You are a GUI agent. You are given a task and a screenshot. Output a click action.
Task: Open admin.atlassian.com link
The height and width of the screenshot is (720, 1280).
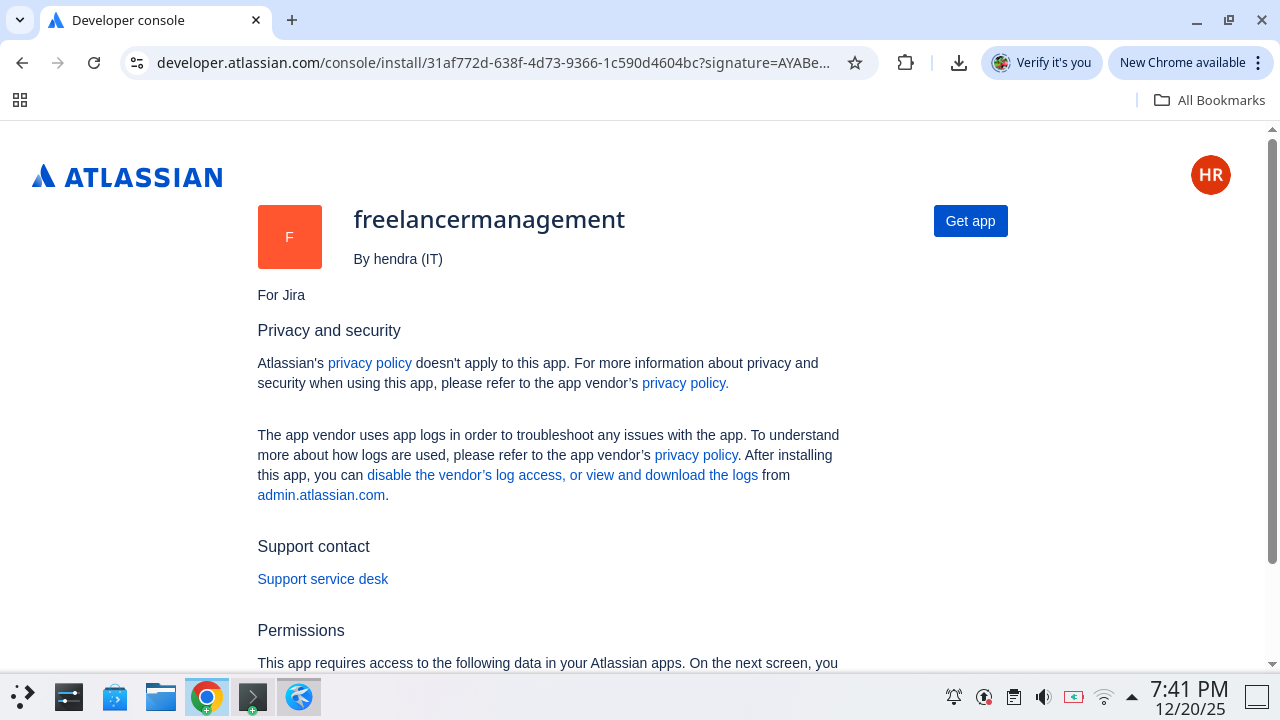[321, 495]
